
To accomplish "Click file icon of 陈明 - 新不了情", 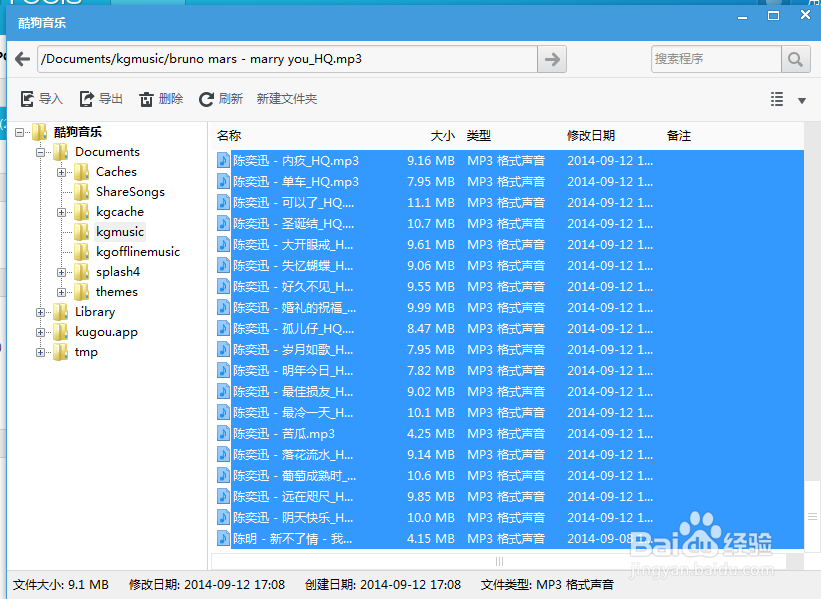I will coord(224,538).
